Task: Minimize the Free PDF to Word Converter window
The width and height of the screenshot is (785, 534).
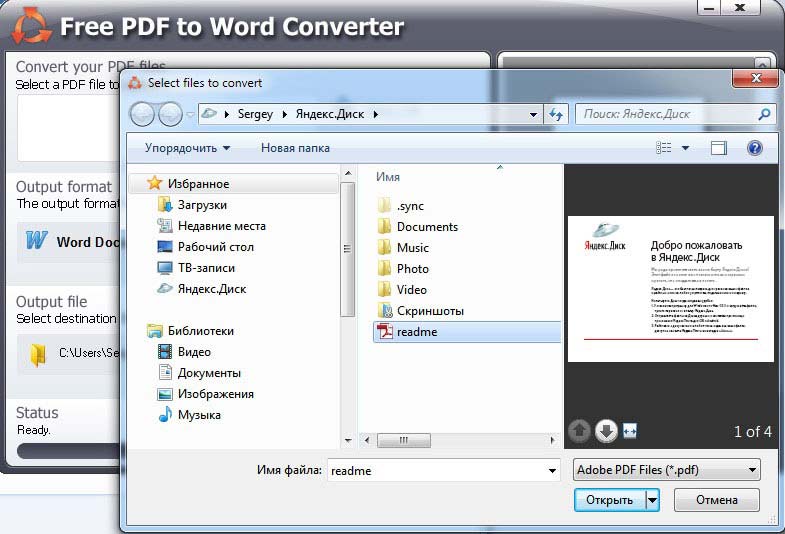Action: pos(709,8)
